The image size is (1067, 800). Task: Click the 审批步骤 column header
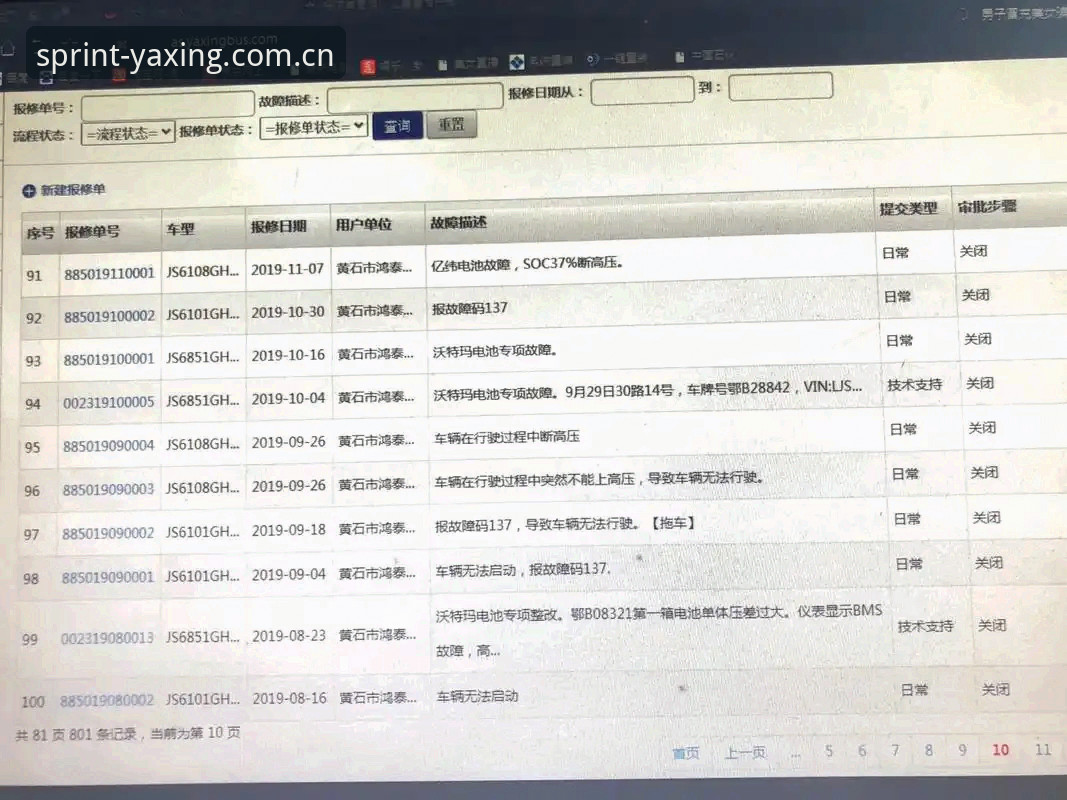point(987,206)
